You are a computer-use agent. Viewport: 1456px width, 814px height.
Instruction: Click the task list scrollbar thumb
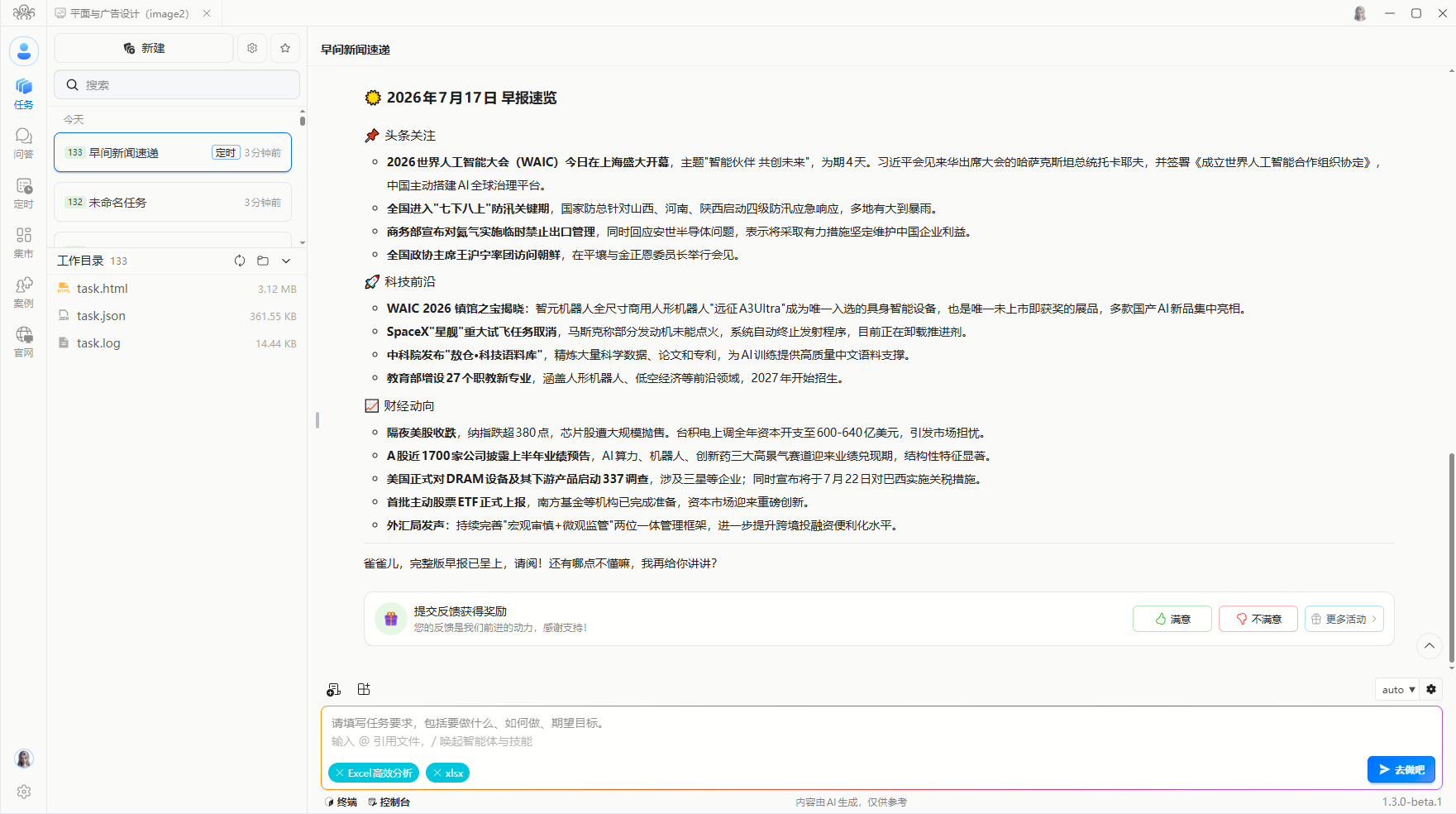tap(303, 121)
